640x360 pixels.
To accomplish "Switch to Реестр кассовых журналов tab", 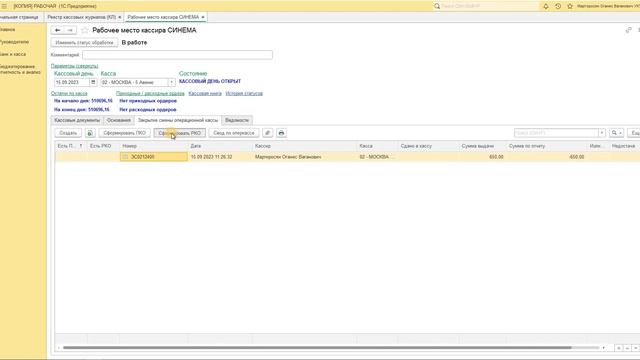I will tap(82, 17).
